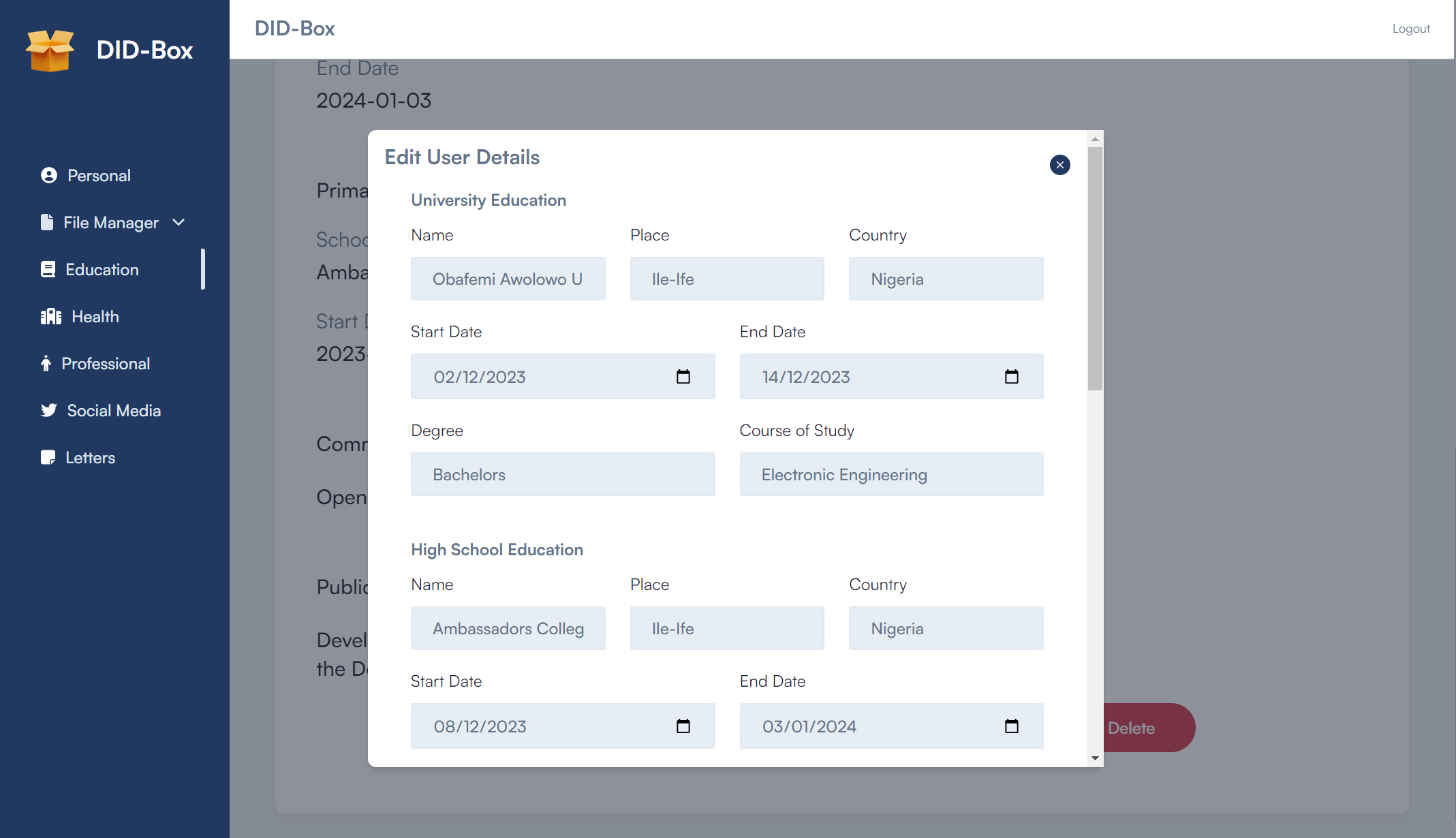The height and width of the screenshot is (838, 1456).
Task: Click the Social Media Twitter bird icon
Action: pos(49,411)
